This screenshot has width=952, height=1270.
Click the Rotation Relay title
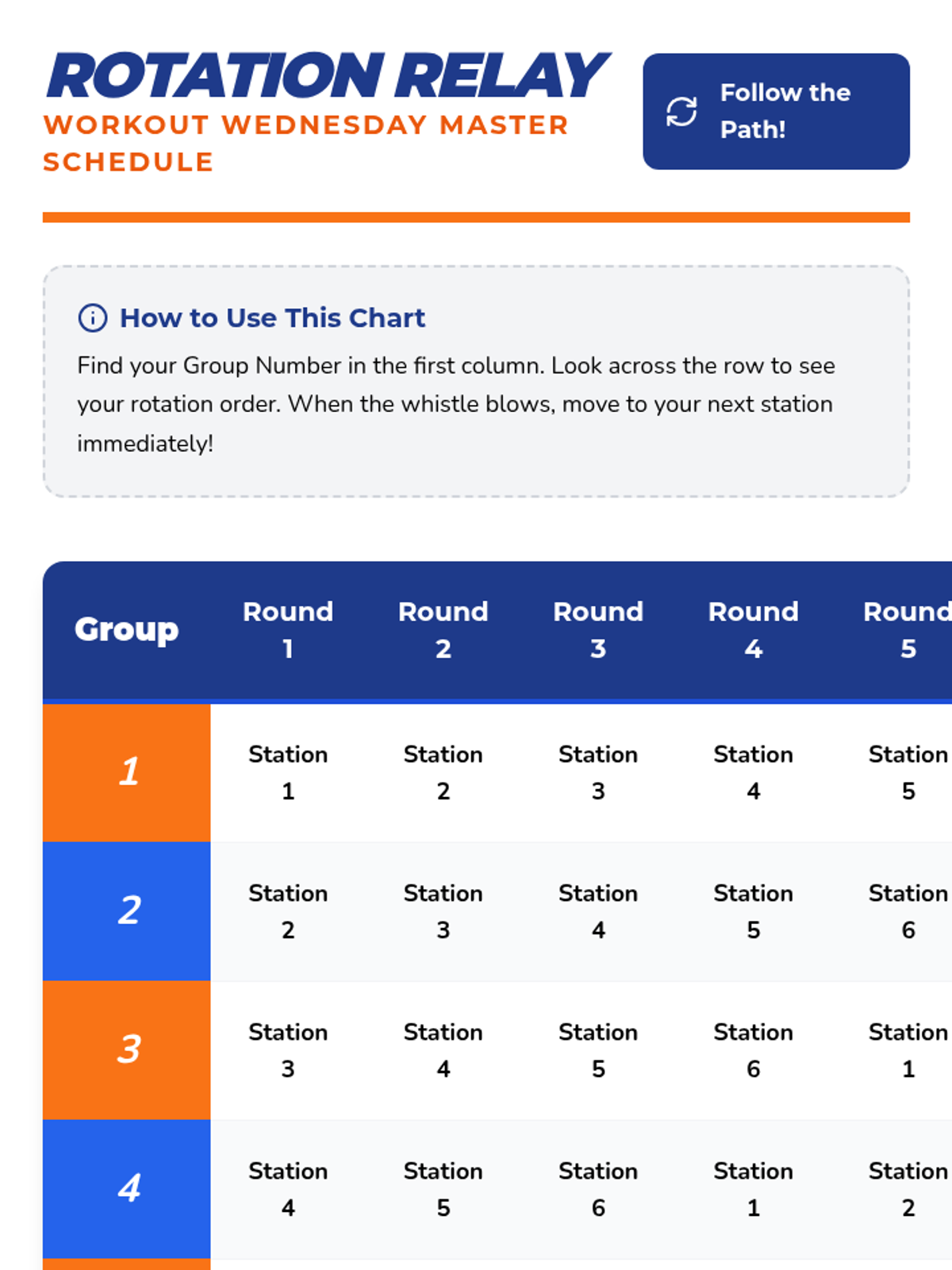click(328, 76)
